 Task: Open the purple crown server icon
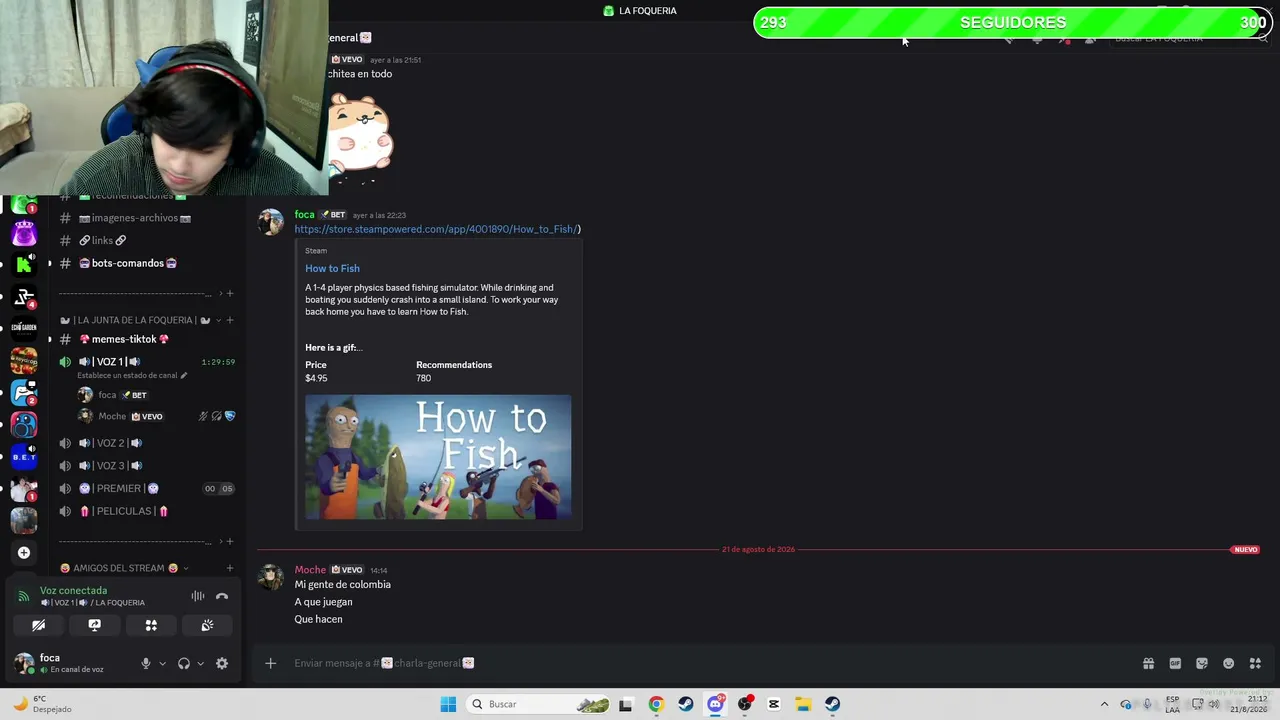point(24,234)
